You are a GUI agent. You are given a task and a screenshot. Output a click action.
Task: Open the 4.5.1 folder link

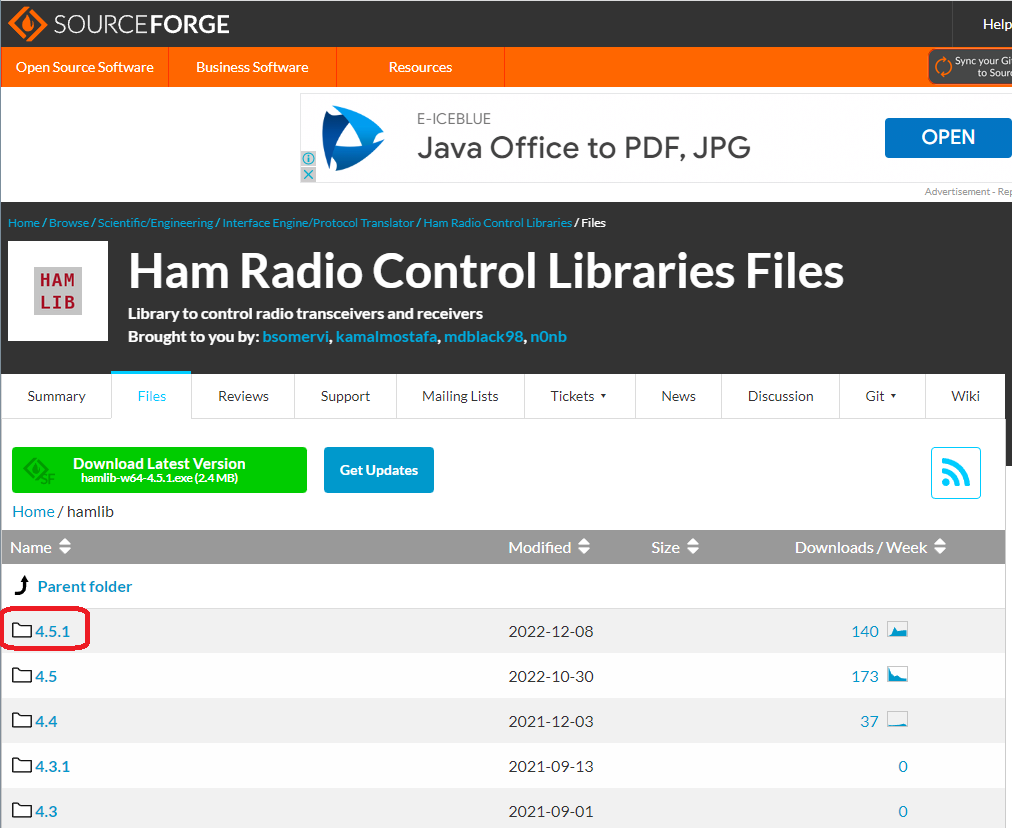[52, 631]
